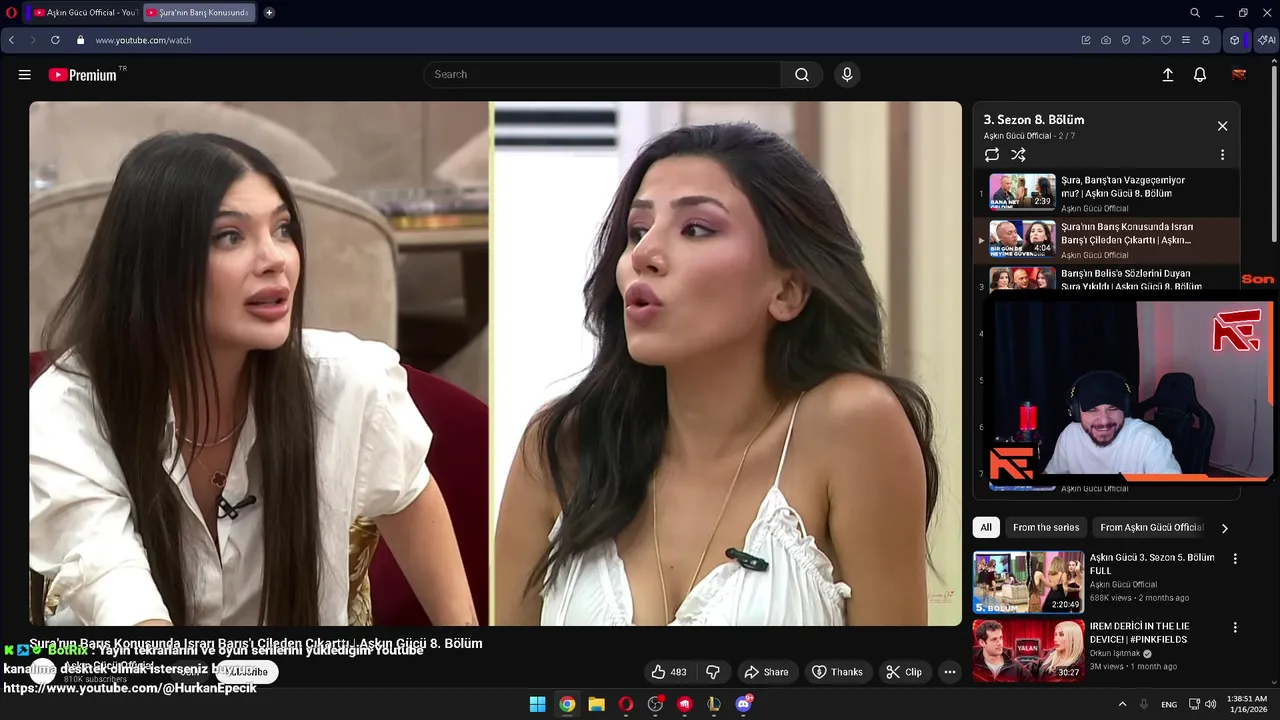The image size is (1280, 720).
Task: Open the ad blocker shield icon
Action: coord(1126,40)
